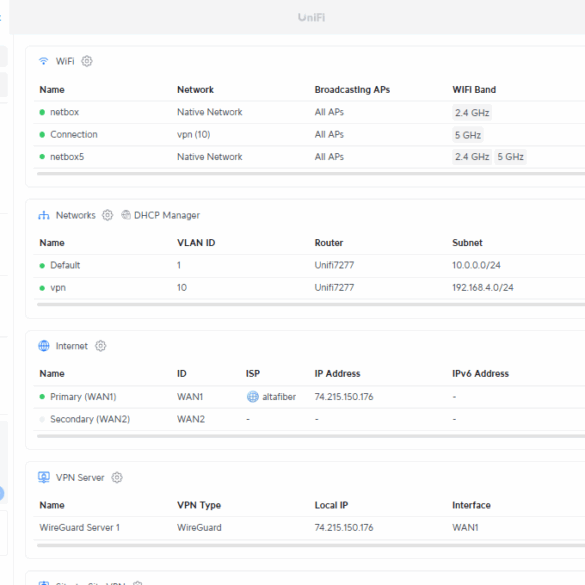Open Networks settings gear icon
The width and height of the screenshot is (585, 585).
coord(107,215)
